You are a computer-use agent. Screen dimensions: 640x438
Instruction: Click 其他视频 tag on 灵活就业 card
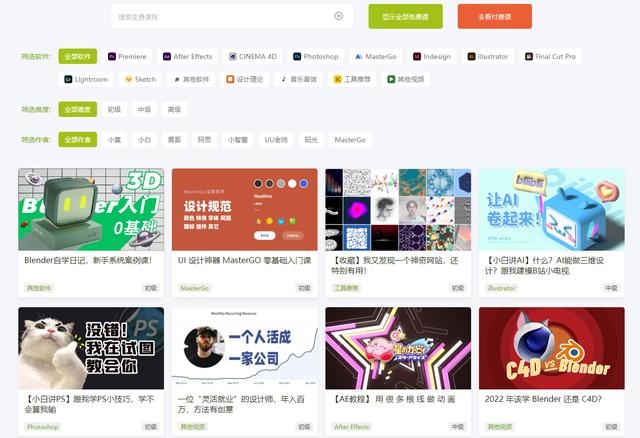click(193, 427)
